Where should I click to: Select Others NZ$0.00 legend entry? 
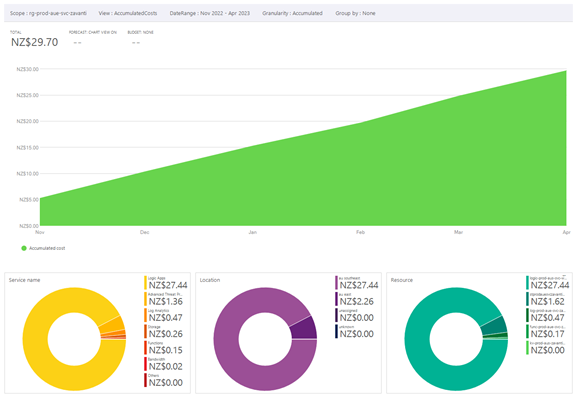tap(164, 380)
